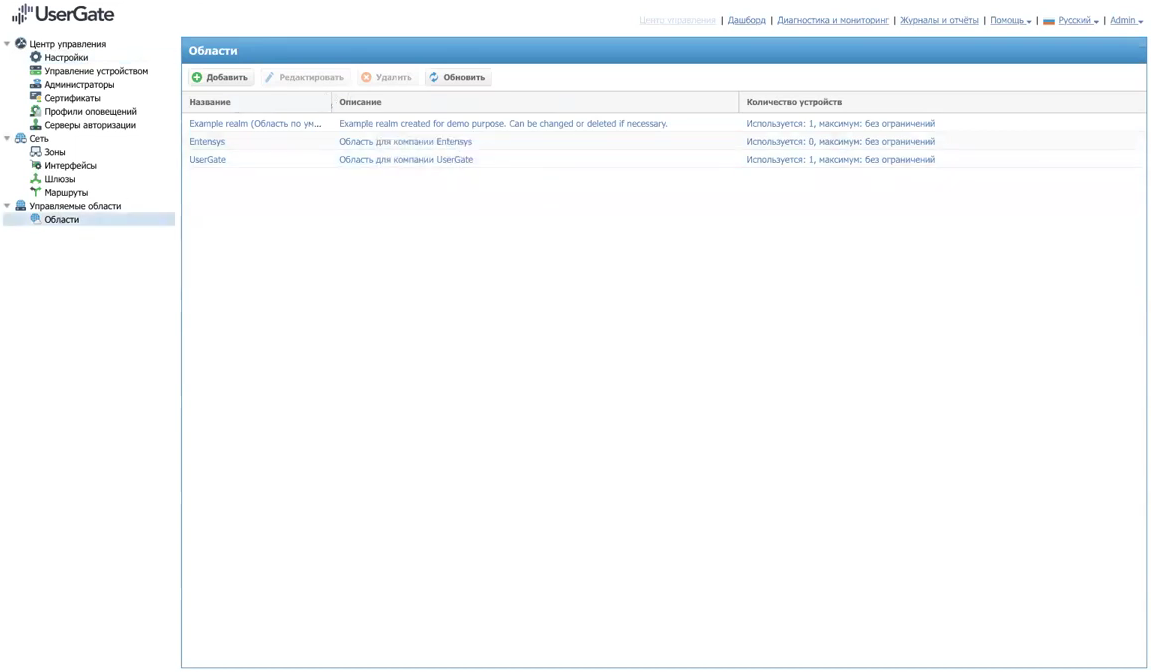Click the Управление устройством icon

point(35,71)
